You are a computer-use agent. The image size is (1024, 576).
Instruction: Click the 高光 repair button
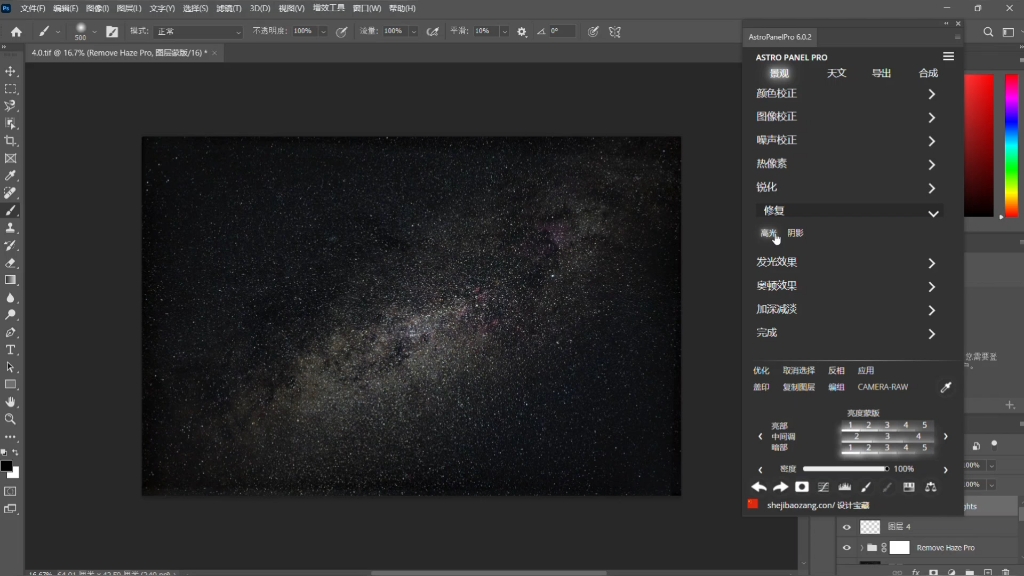[769, 233]
